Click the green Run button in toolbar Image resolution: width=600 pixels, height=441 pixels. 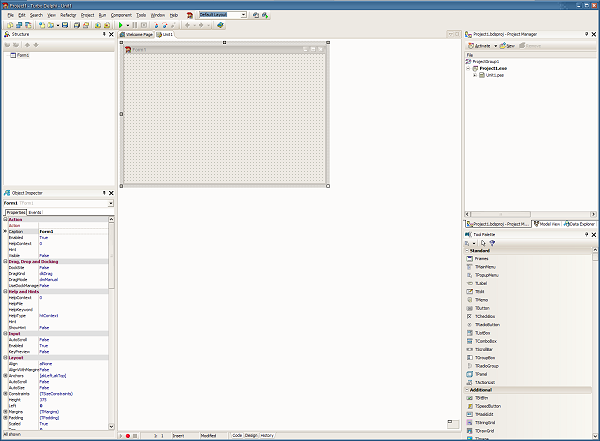(x=121, y=25)
